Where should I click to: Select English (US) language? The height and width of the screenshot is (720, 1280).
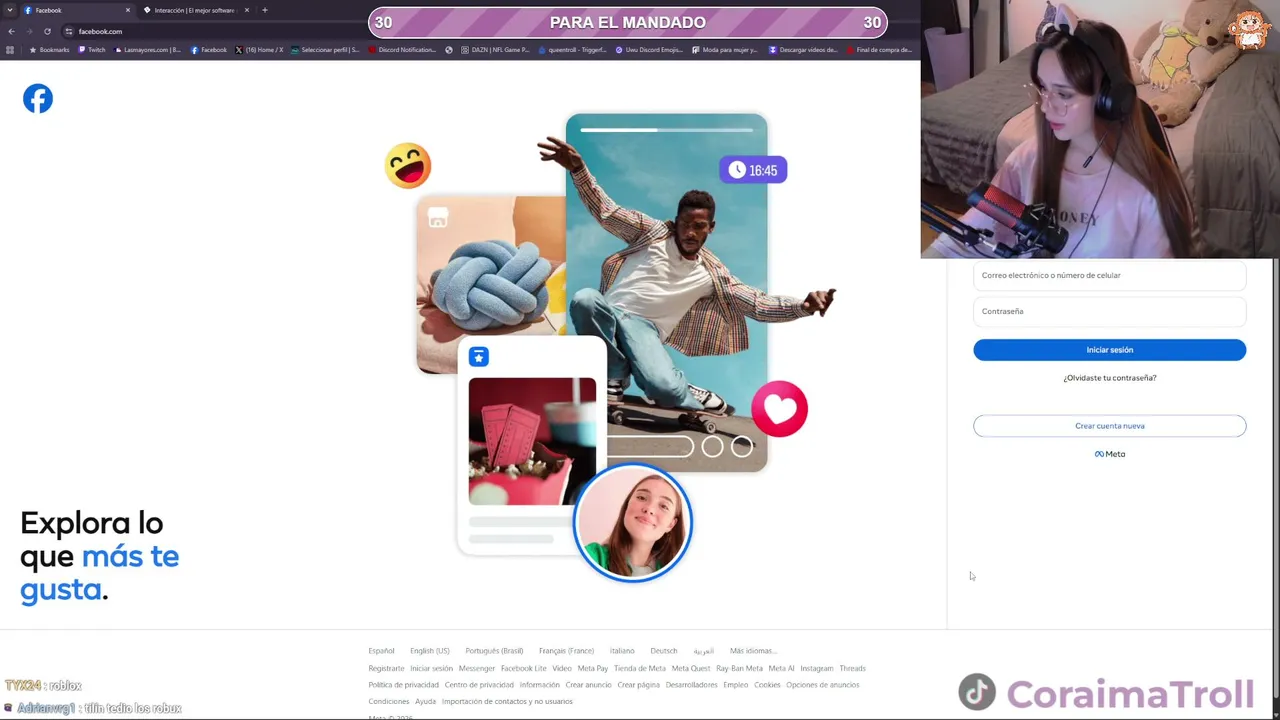430,651
